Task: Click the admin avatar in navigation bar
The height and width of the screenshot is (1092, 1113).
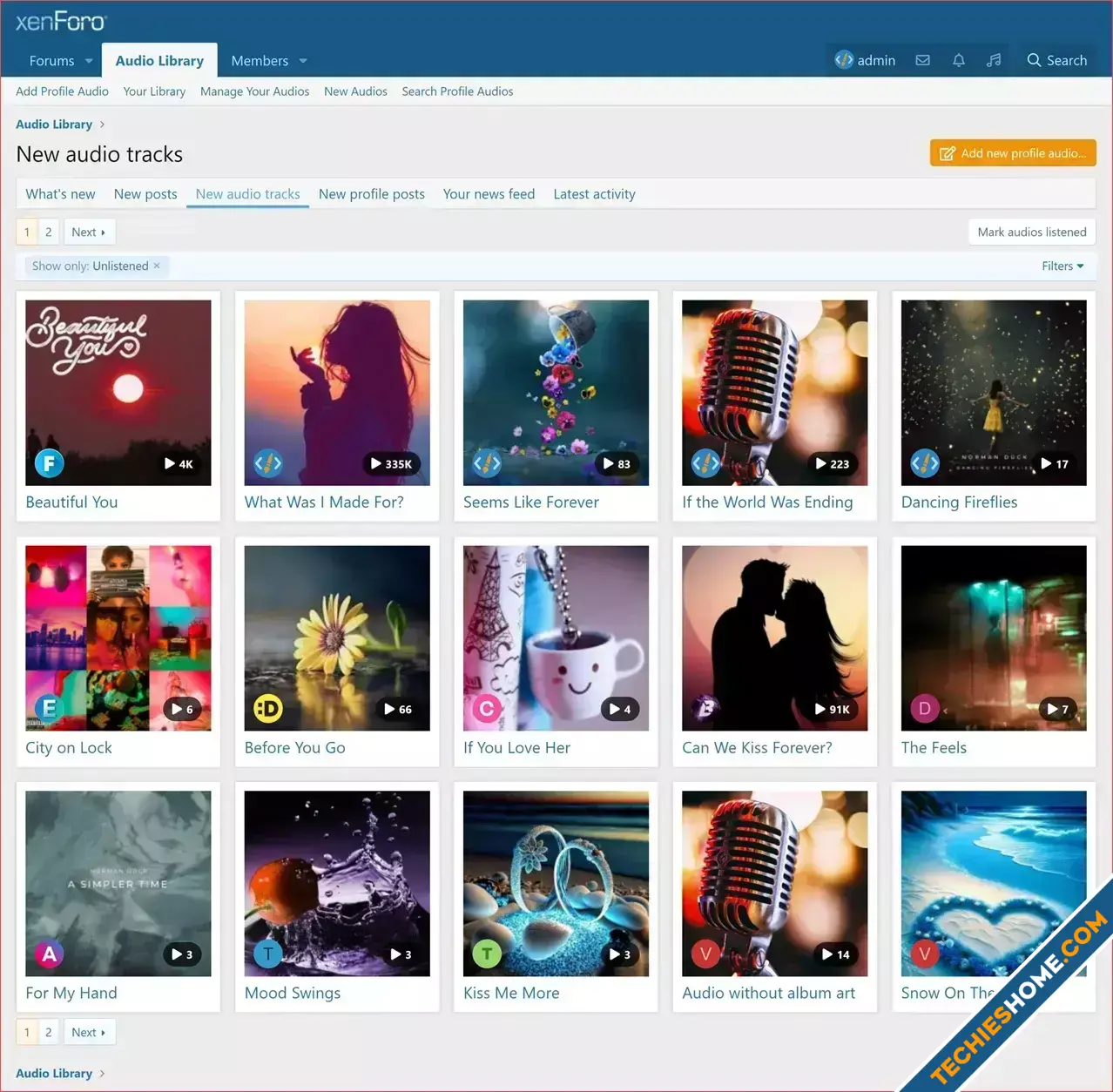Action: pos(844,59)
